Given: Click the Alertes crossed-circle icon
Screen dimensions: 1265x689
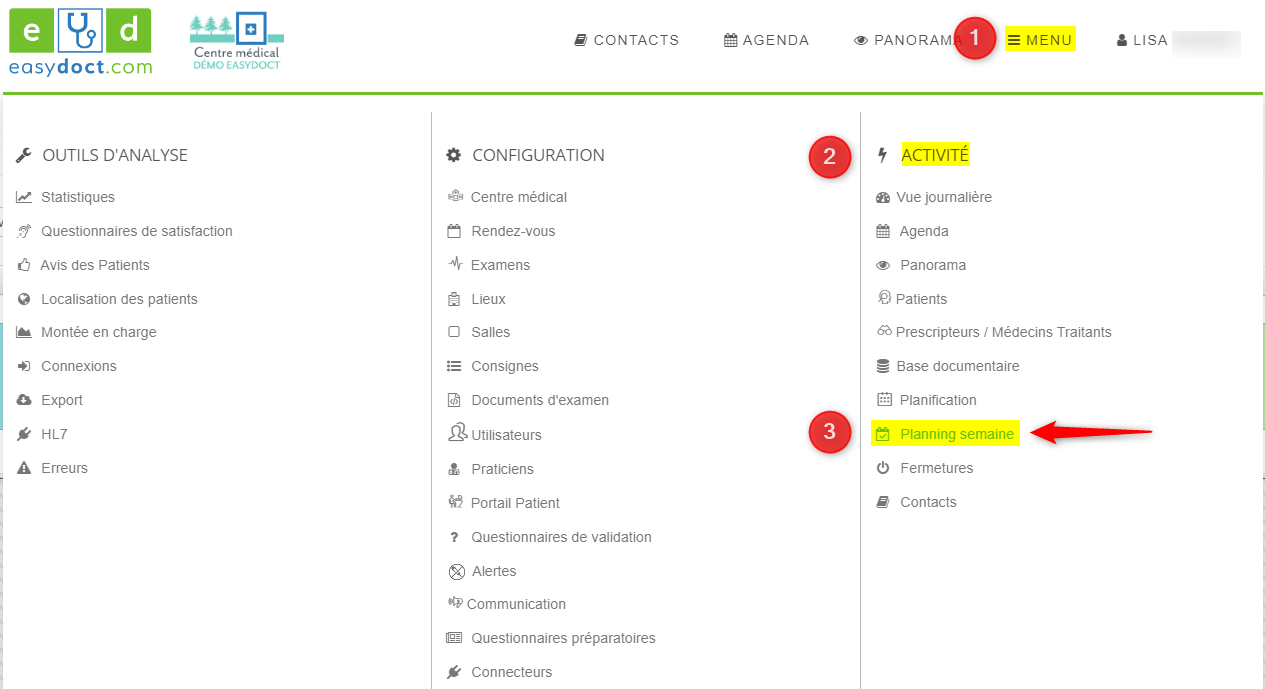Looking at the screenshot, I should (x=456, y=571).
